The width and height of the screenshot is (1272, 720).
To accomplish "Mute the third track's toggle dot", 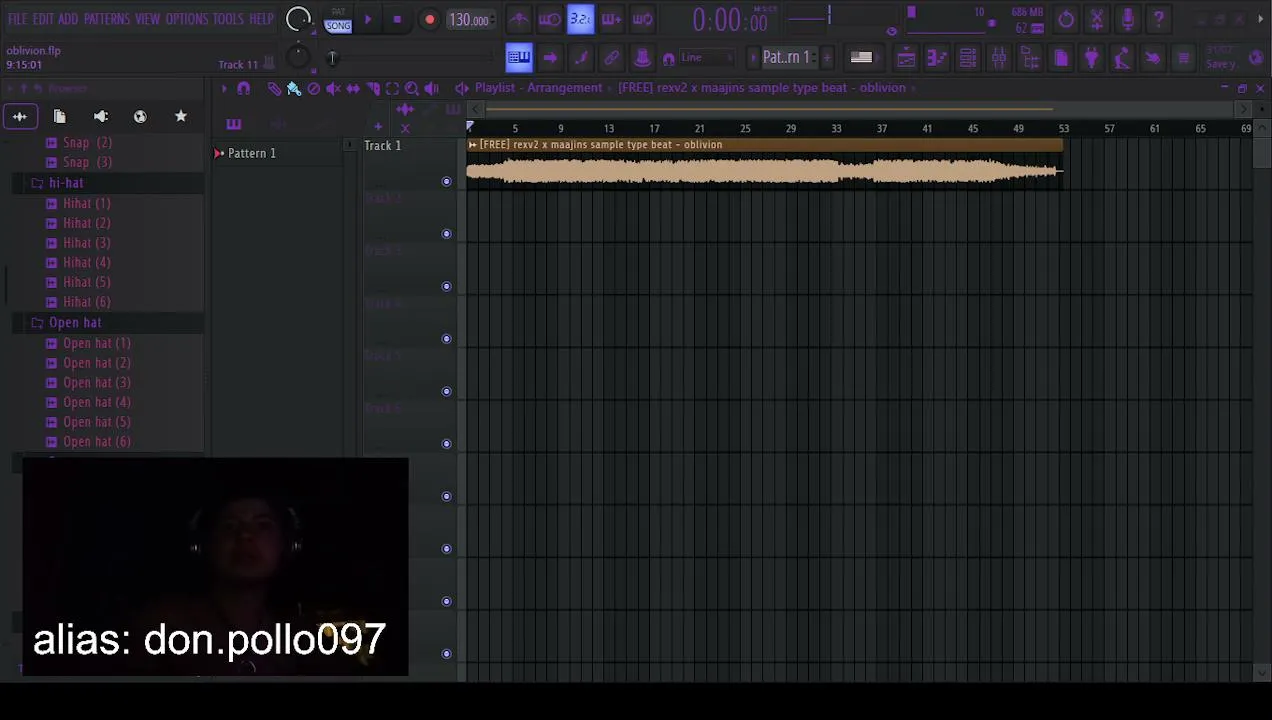I will tap(447, 286).
